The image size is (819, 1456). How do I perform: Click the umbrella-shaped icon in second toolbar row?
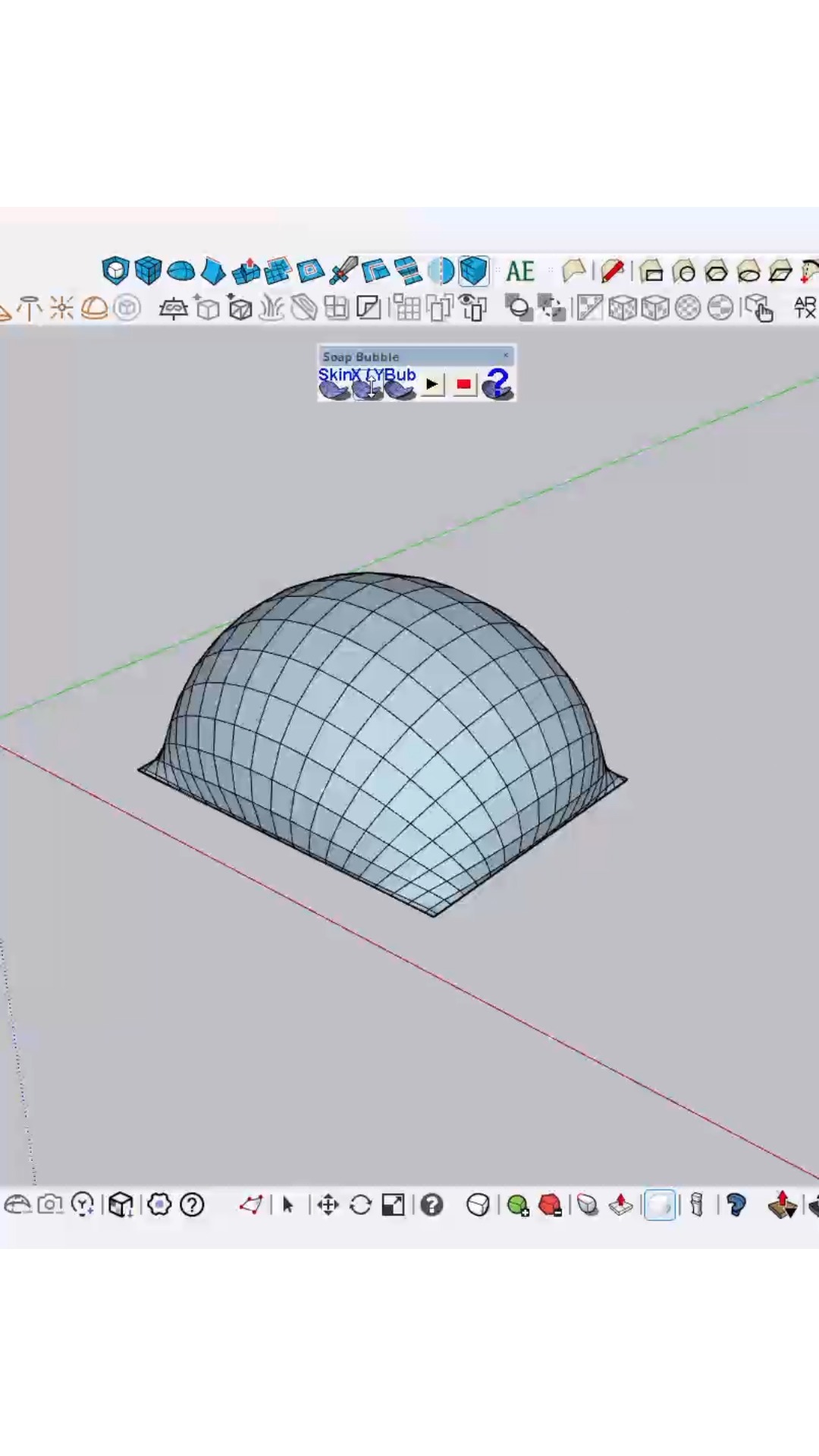click(x=30, y=308)
